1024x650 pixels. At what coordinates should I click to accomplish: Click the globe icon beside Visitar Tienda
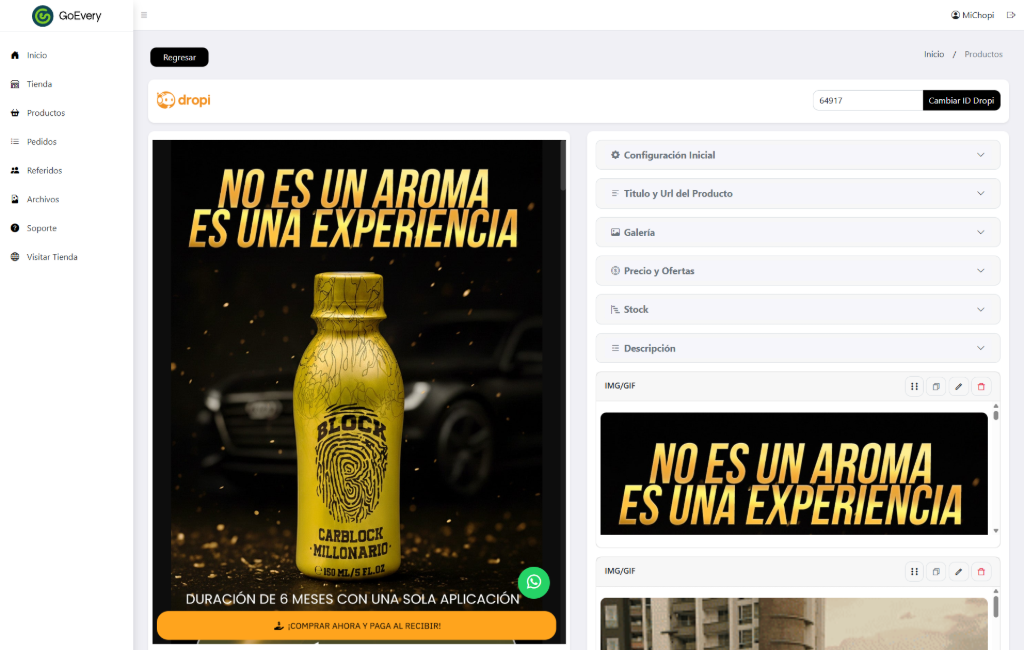tap(15, 257)
